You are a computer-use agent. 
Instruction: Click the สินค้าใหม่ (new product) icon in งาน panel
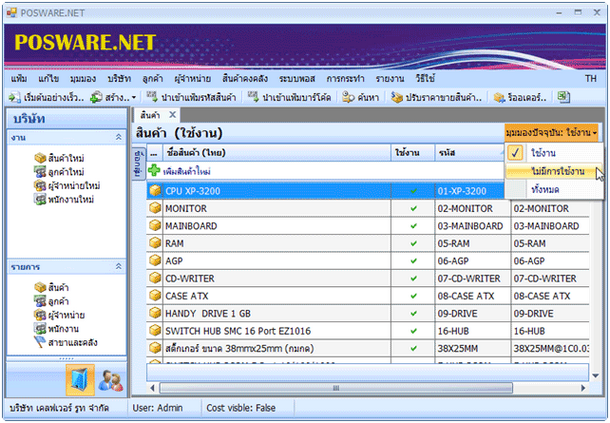coord(39,159)
